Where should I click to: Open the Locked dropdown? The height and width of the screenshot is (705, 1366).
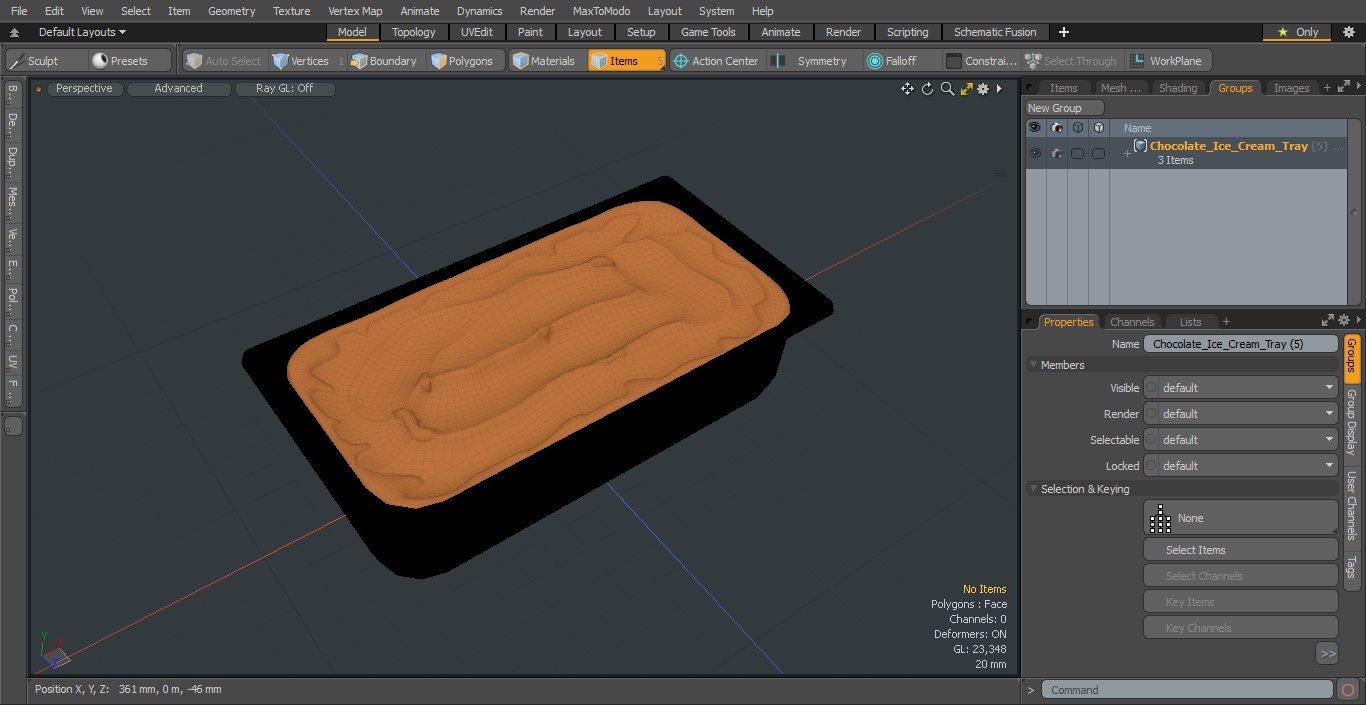1241,466
